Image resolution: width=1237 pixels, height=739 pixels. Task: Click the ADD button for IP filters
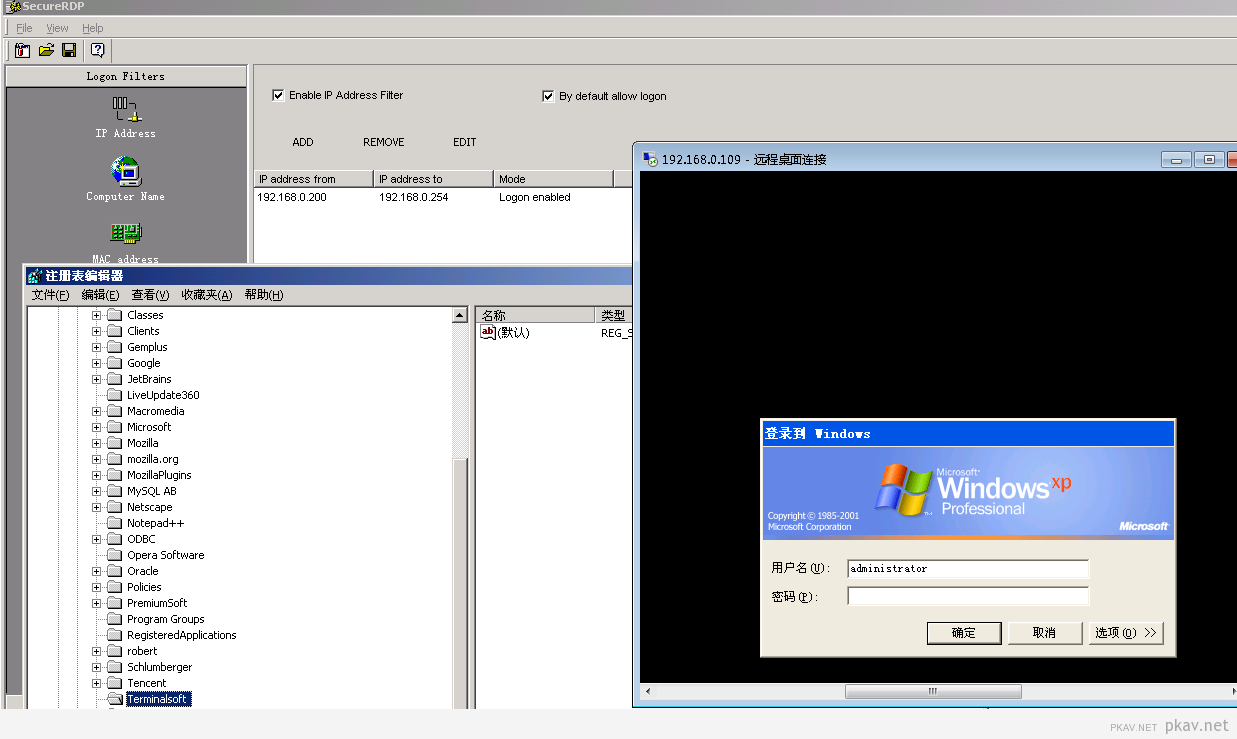[x=303, y=142]
